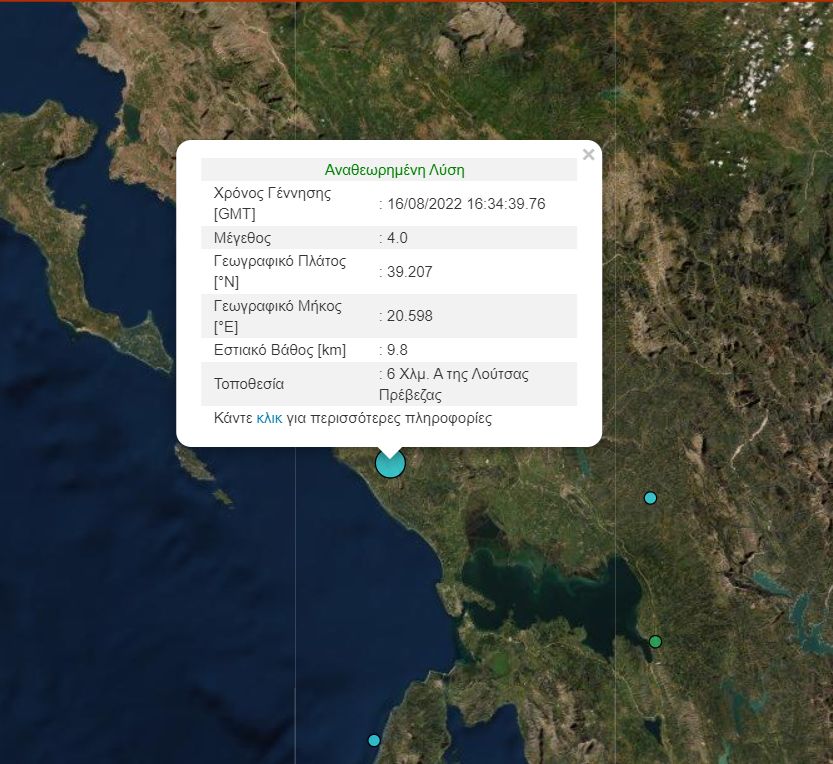
Task: Click the 'Αναθεωρημένη Λύση' popup header
Action: coord(394,170)
